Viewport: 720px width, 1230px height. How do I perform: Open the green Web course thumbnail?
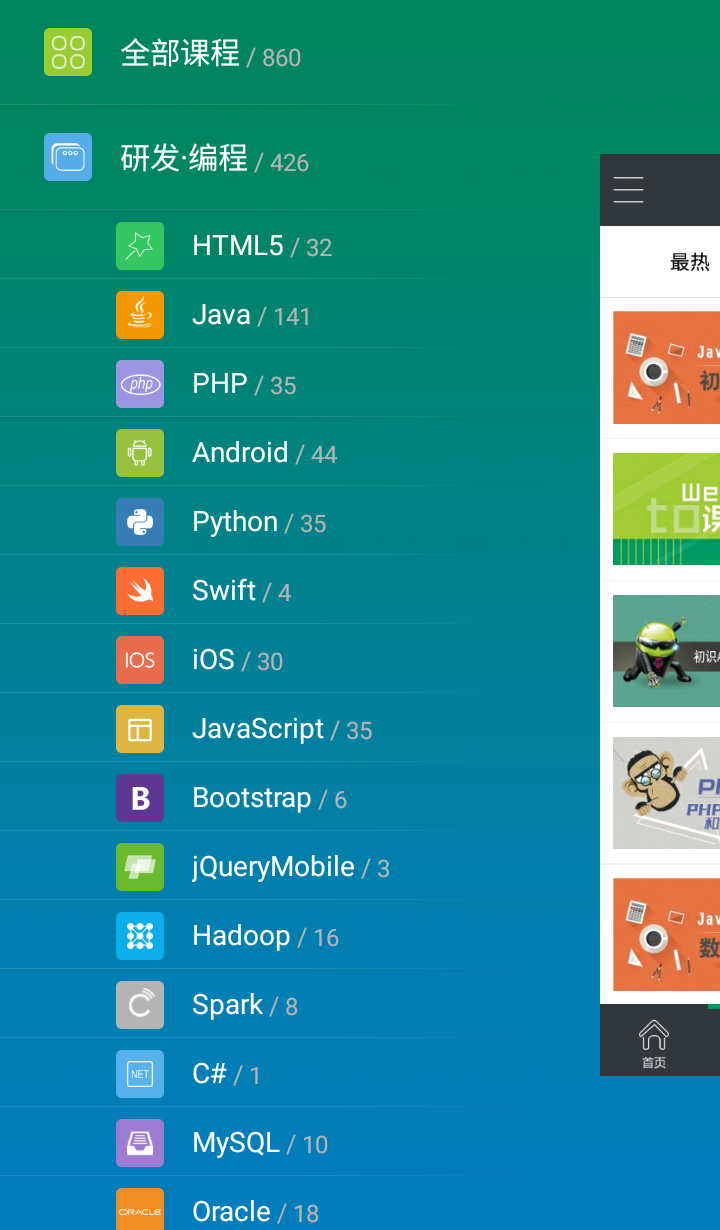coord(666,509)
